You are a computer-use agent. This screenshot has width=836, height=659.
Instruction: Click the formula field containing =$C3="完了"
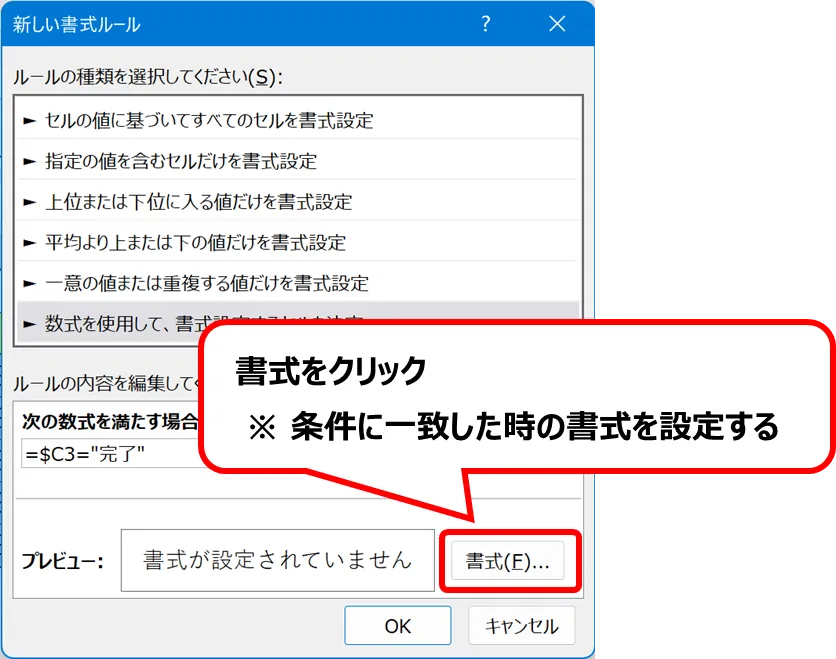click(110, 455)
